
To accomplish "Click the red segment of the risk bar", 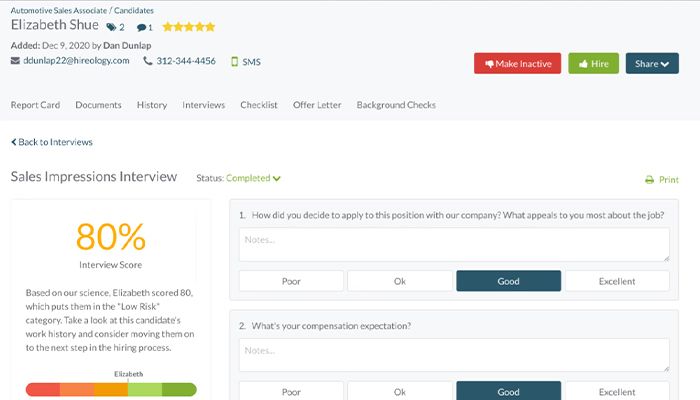I will click(43, 389).
